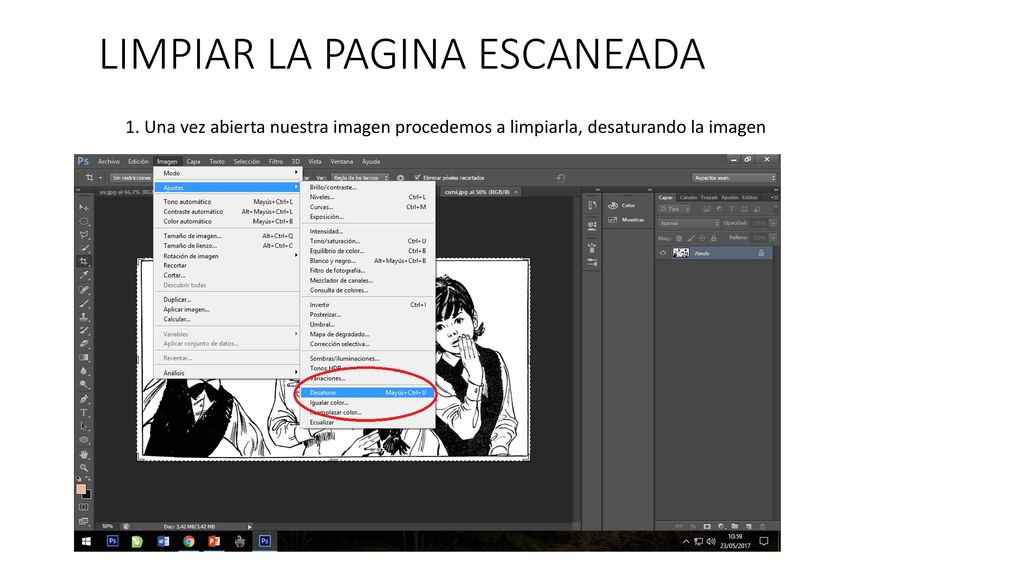Screen dimensions: 1024x576
Task: Open the History panel icon
Action: pyautogui.click(x=592, y=205)
